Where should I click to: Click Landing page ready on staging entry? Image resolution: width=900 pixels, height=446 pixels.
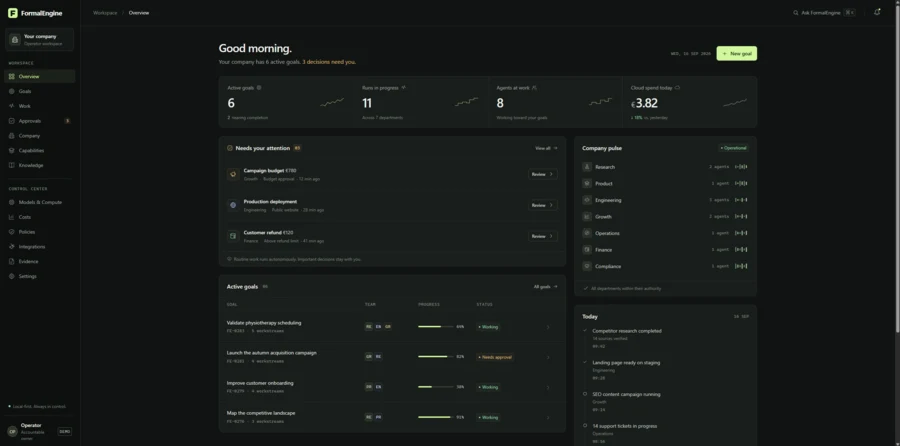pos(626,363)
